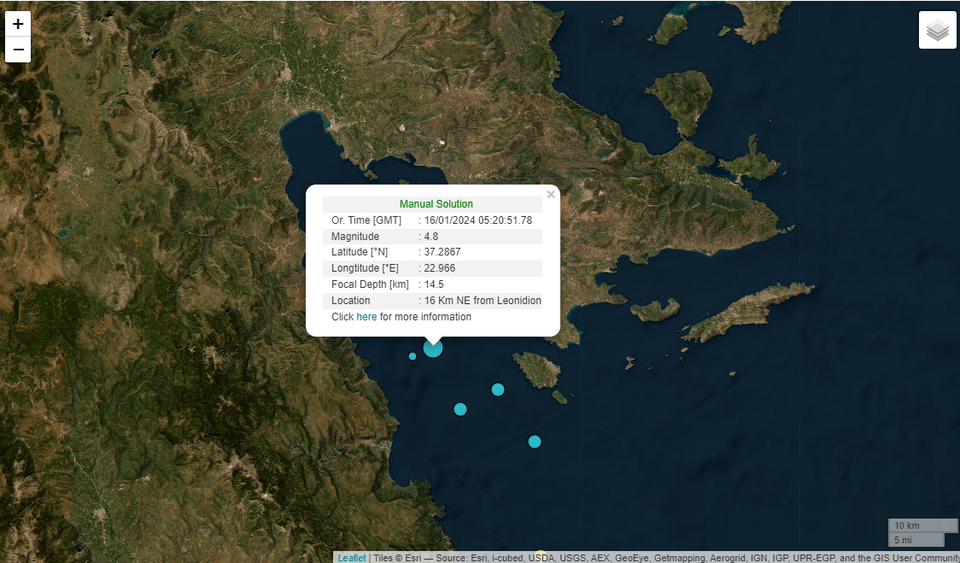Select the marker south-southeast of the largest circle
Screen dimensions: 960x563
[x=460, y=409]
